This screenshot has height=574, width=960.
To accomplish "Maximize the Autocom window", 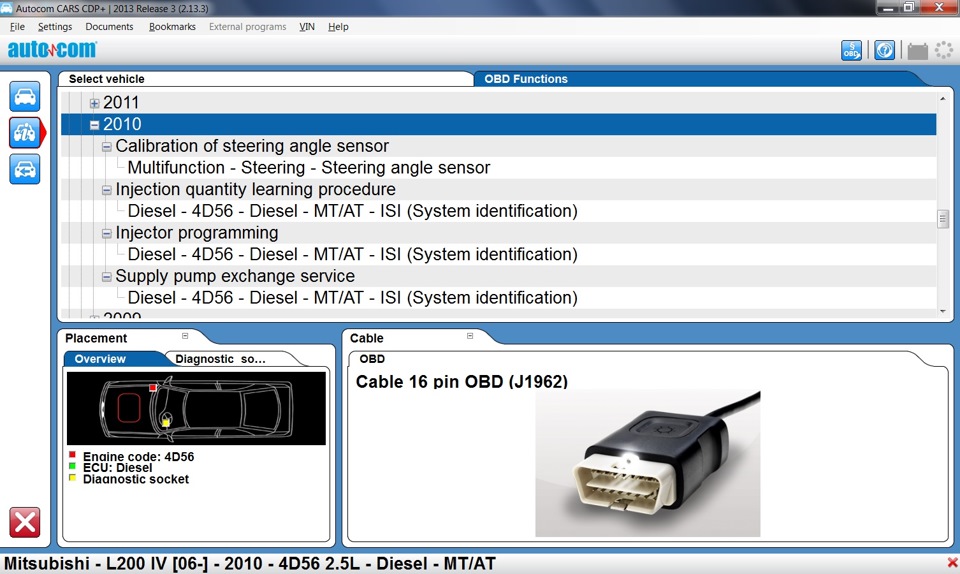I will [909, 7].
